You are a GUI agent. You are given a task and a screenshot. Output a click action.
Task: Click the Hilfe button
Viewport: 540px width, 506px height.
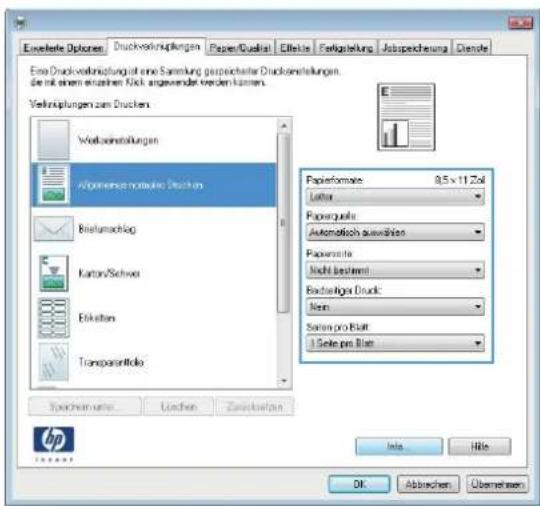click(x=480, y=446)
